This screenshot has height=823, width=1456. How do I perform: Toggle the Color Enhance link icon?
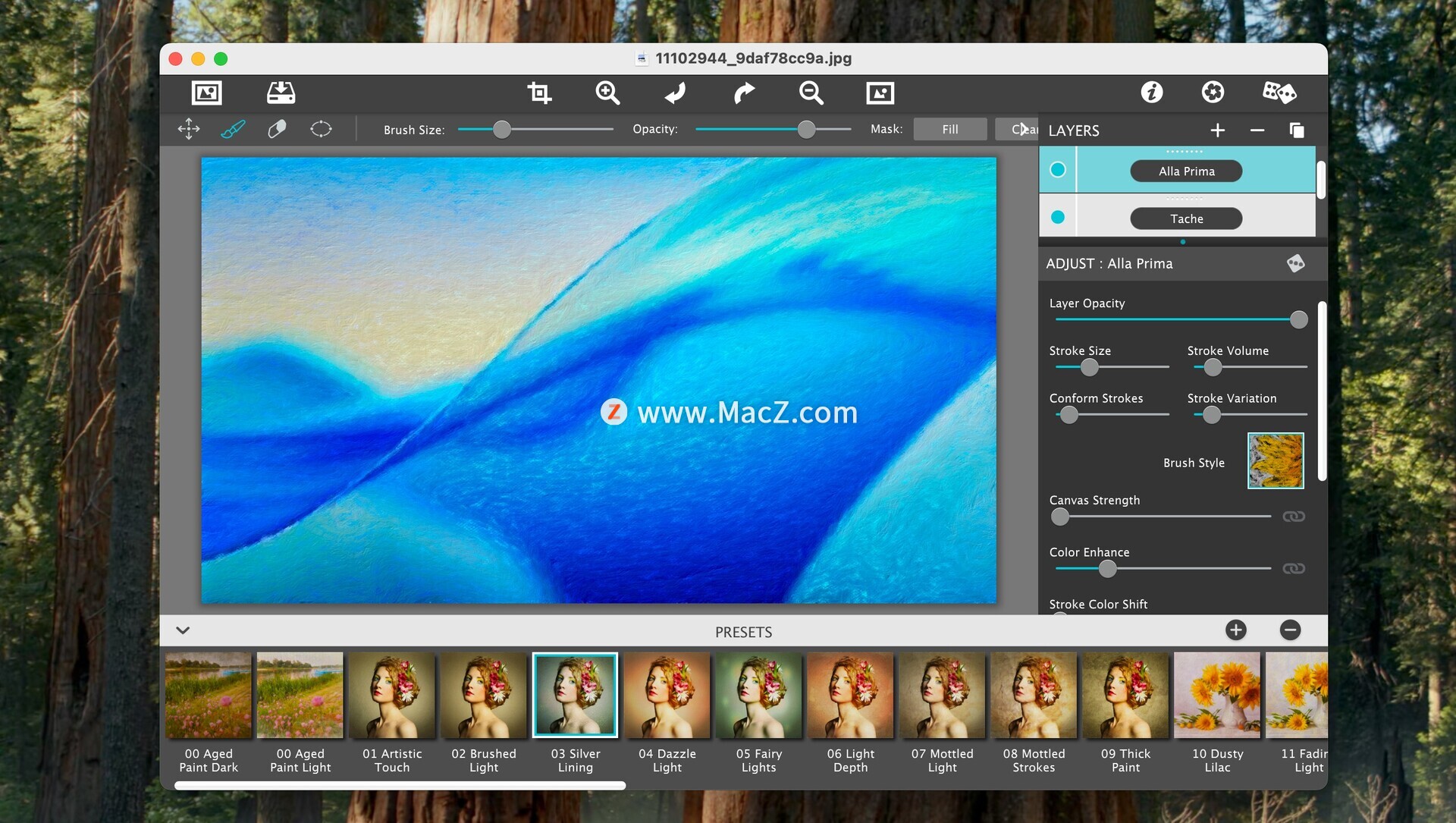coord(1293,568)
